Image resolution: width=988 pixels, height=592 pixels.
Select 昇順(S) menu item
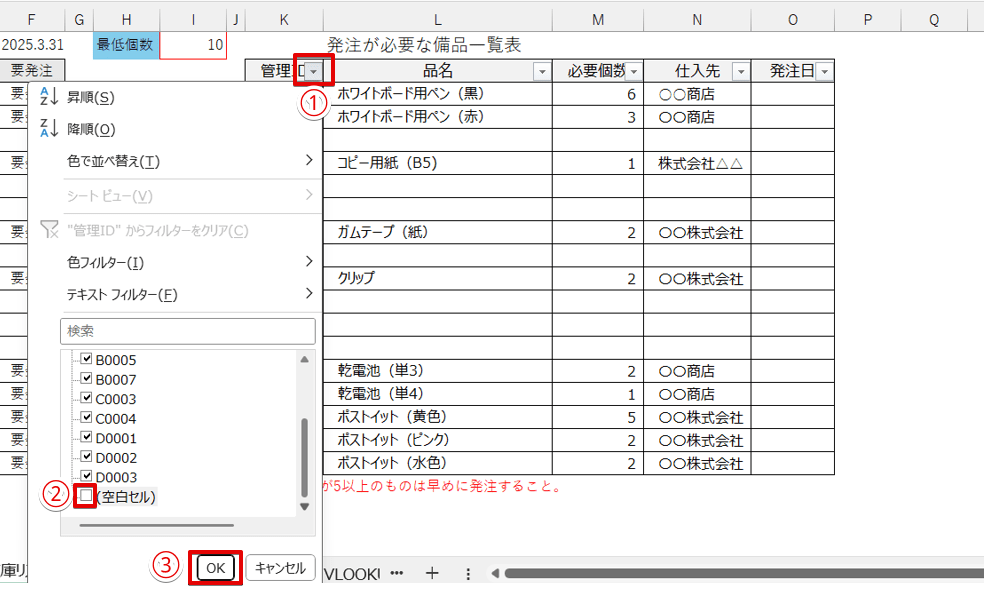[175, 97]
